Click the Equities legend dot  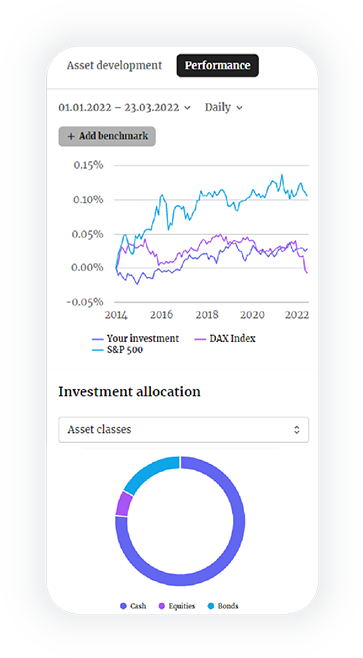162,606
